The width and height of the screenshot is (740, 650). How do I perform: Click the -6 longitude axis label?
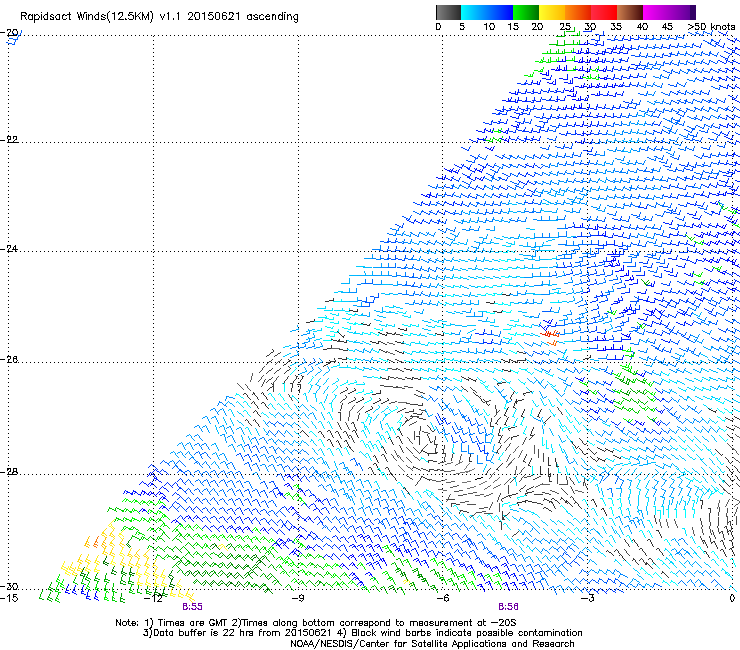(443, 598)
